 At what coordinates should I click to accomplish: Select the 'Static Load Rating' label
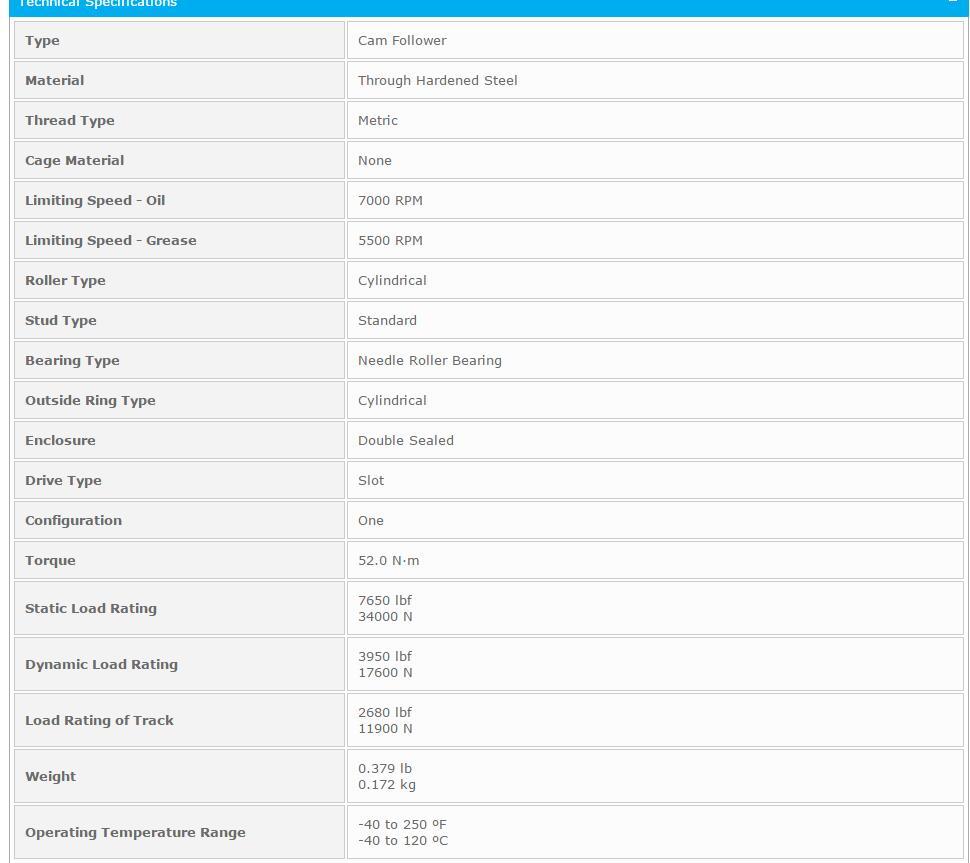coord(91,609)
